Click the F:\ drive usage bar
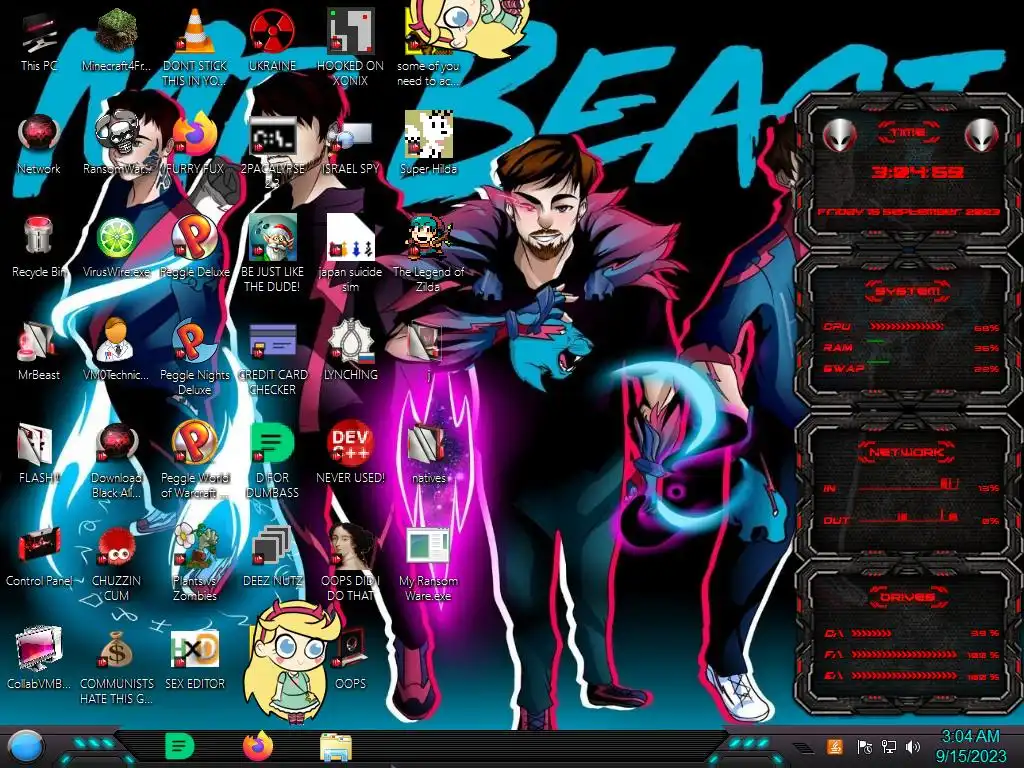The image size is (1024, 768). click(904, 654)
